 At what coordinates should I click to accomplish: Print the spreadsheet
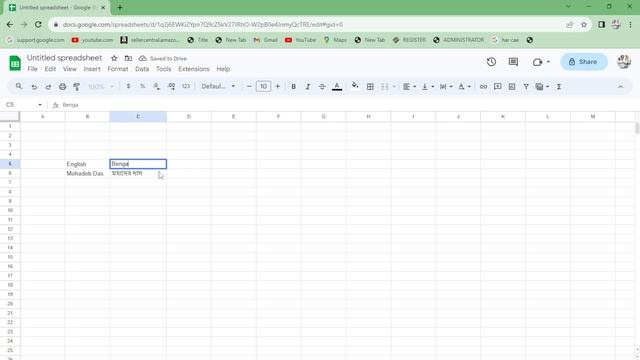coord(62,87)
